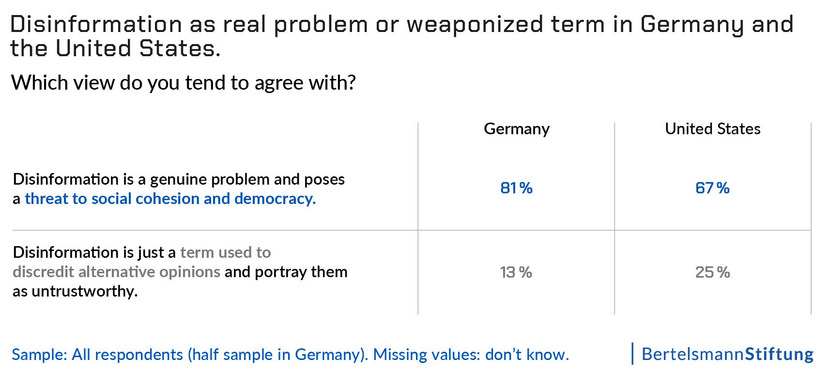Click 'Disinformation is just a' row label
This screenshot has width=828, height=376.
[95, 252]
